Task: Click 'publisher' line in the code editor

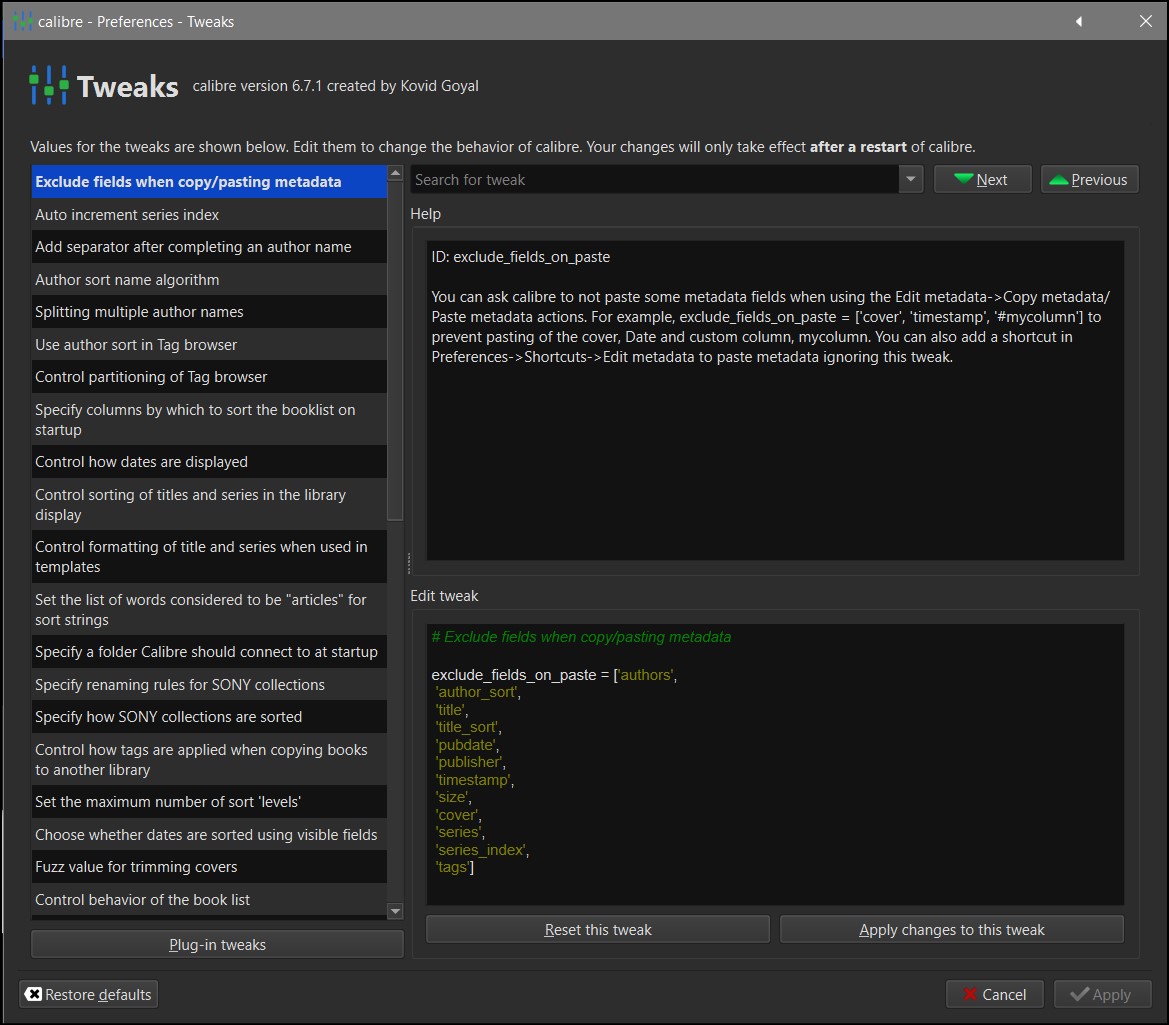Action: point(470,762)
